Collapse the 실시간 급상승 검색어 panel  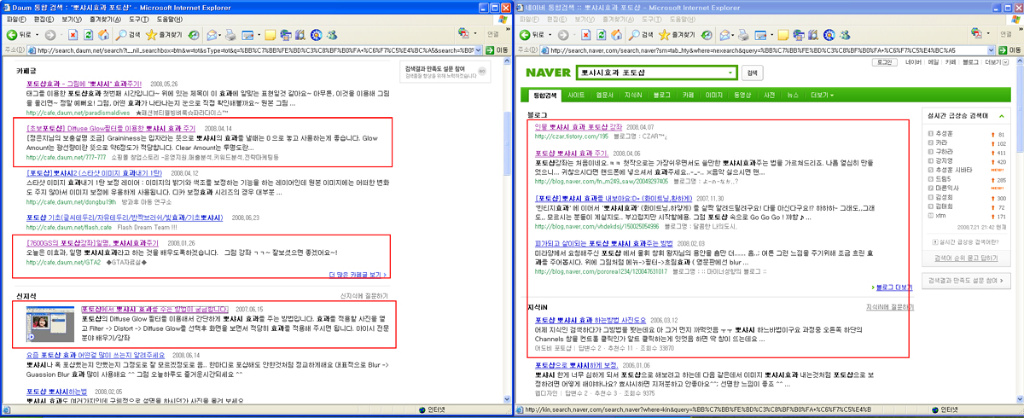(x=1001, y=116)
